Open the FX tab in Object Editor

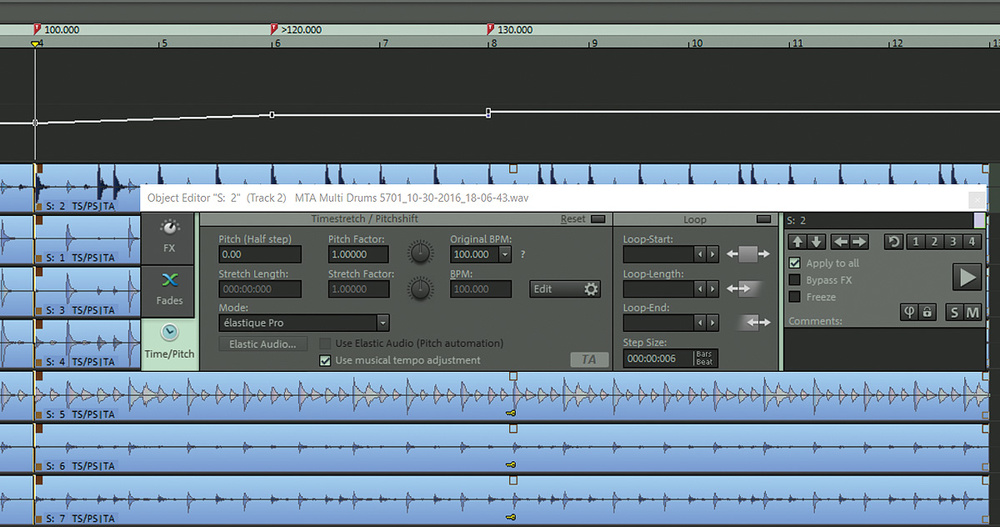tap(169, 236)
